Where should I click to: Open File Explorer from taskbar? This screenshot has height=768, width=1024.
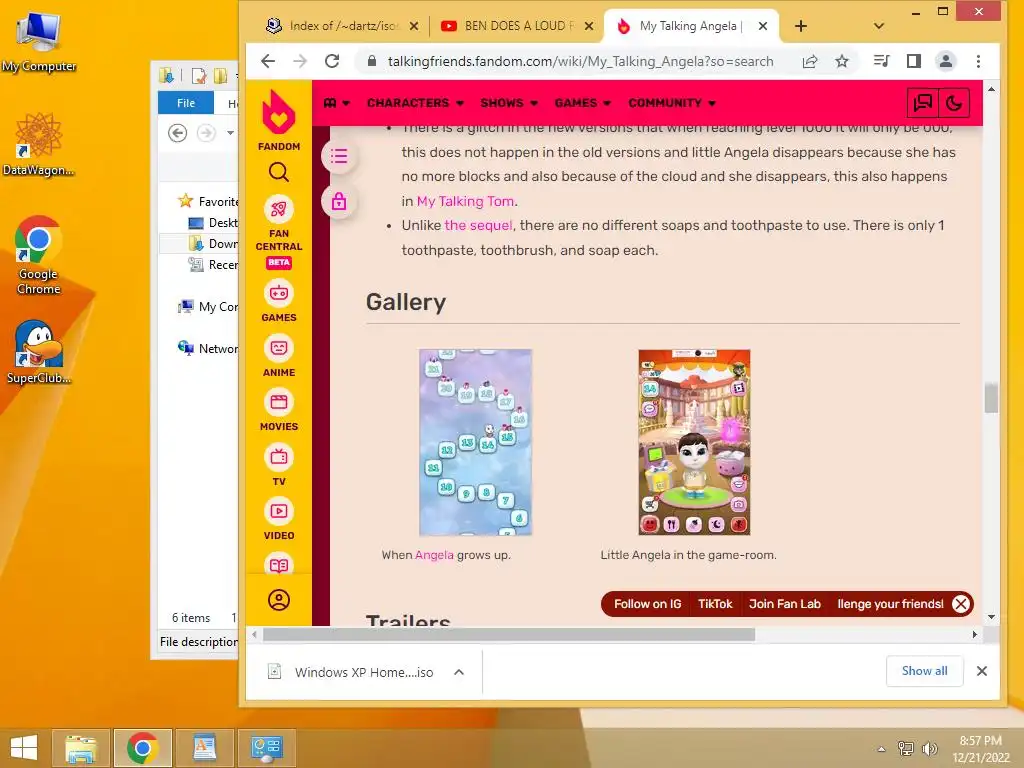80,748
